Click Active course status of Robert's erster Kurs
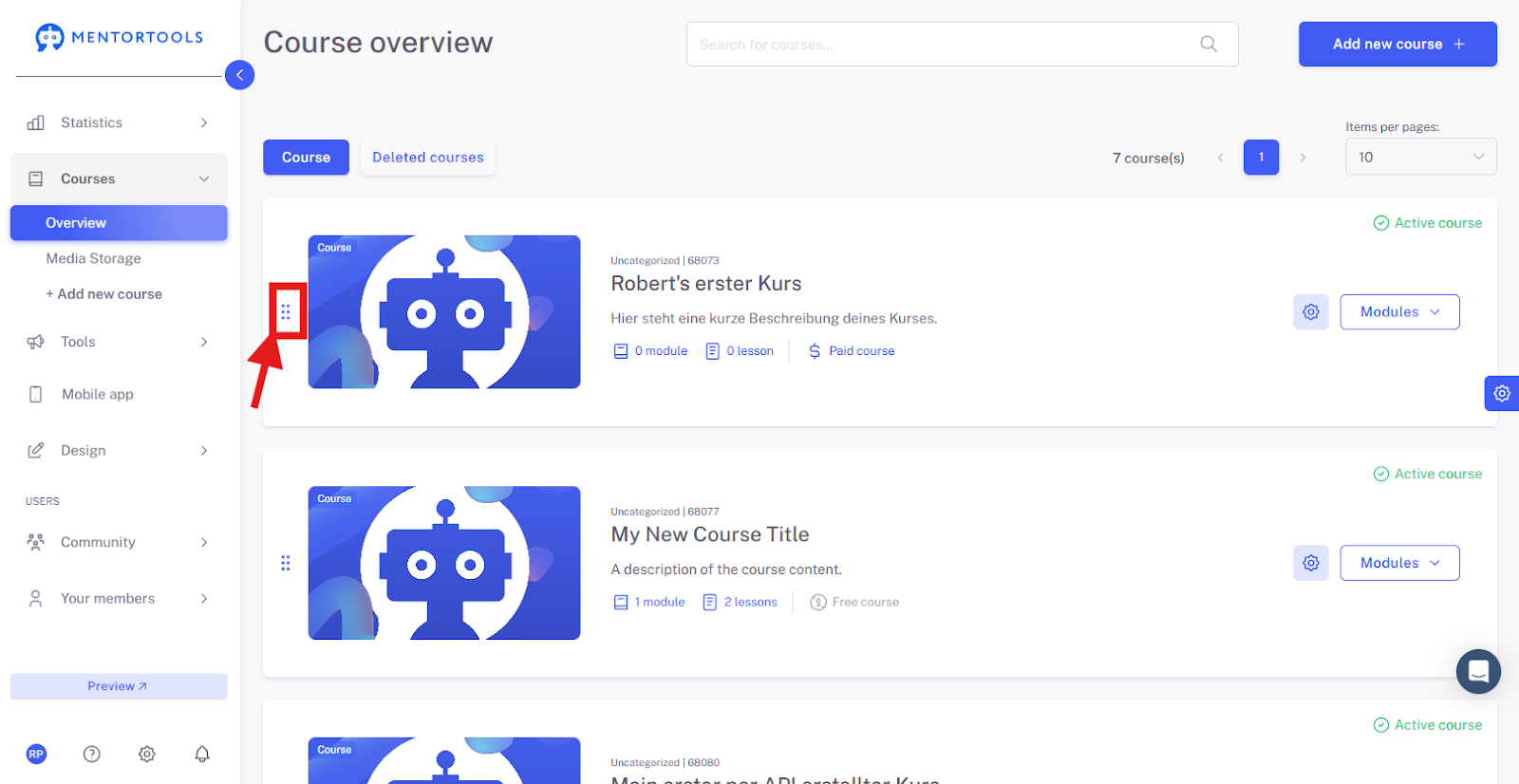 (1428, 223)
